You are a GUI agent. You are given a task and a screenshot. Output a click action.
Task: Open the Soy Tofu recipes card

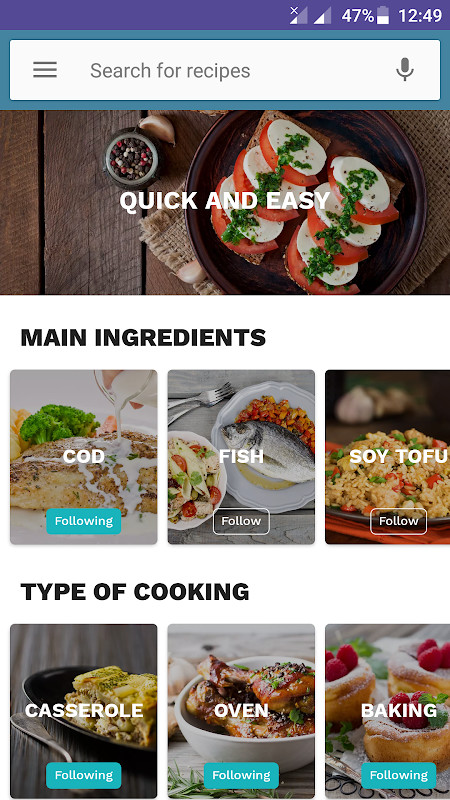pos(388,457)
